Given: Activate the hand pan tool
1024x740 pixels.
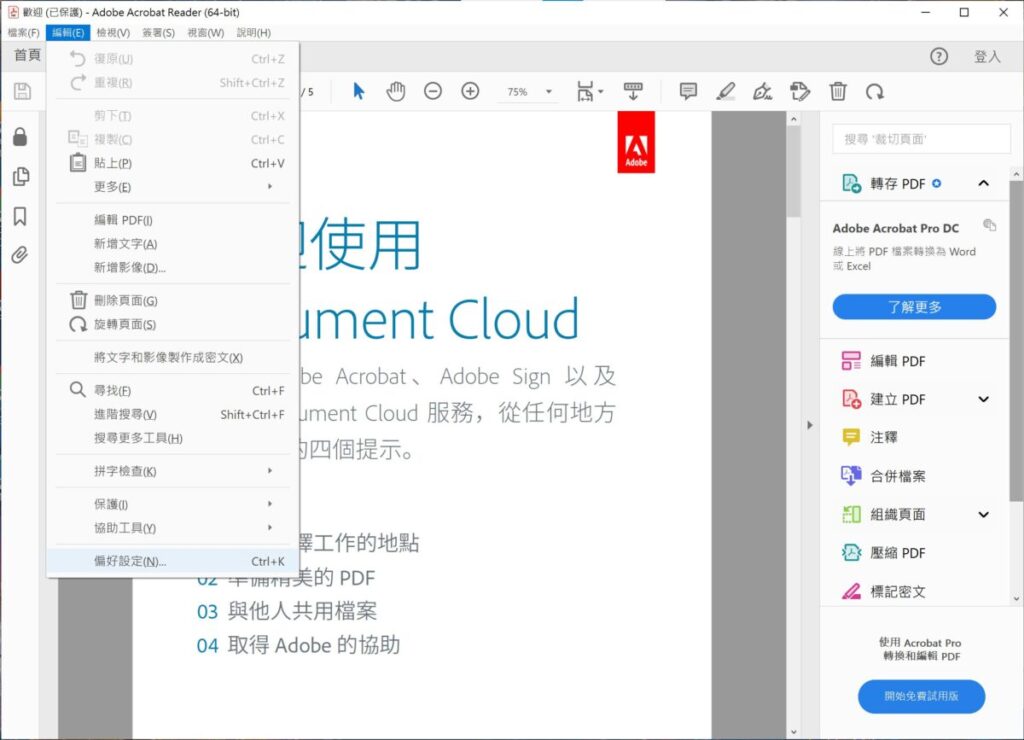Looking at the screenshot, I should click(x=395, y=91).
